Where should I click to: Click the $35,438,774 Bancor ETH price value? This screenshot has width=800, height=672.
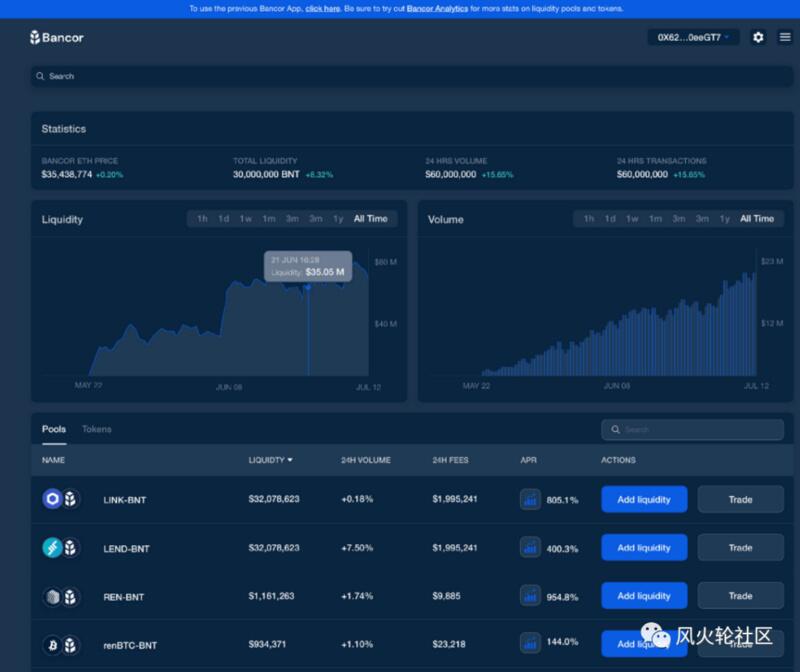[x=67, y=174]
